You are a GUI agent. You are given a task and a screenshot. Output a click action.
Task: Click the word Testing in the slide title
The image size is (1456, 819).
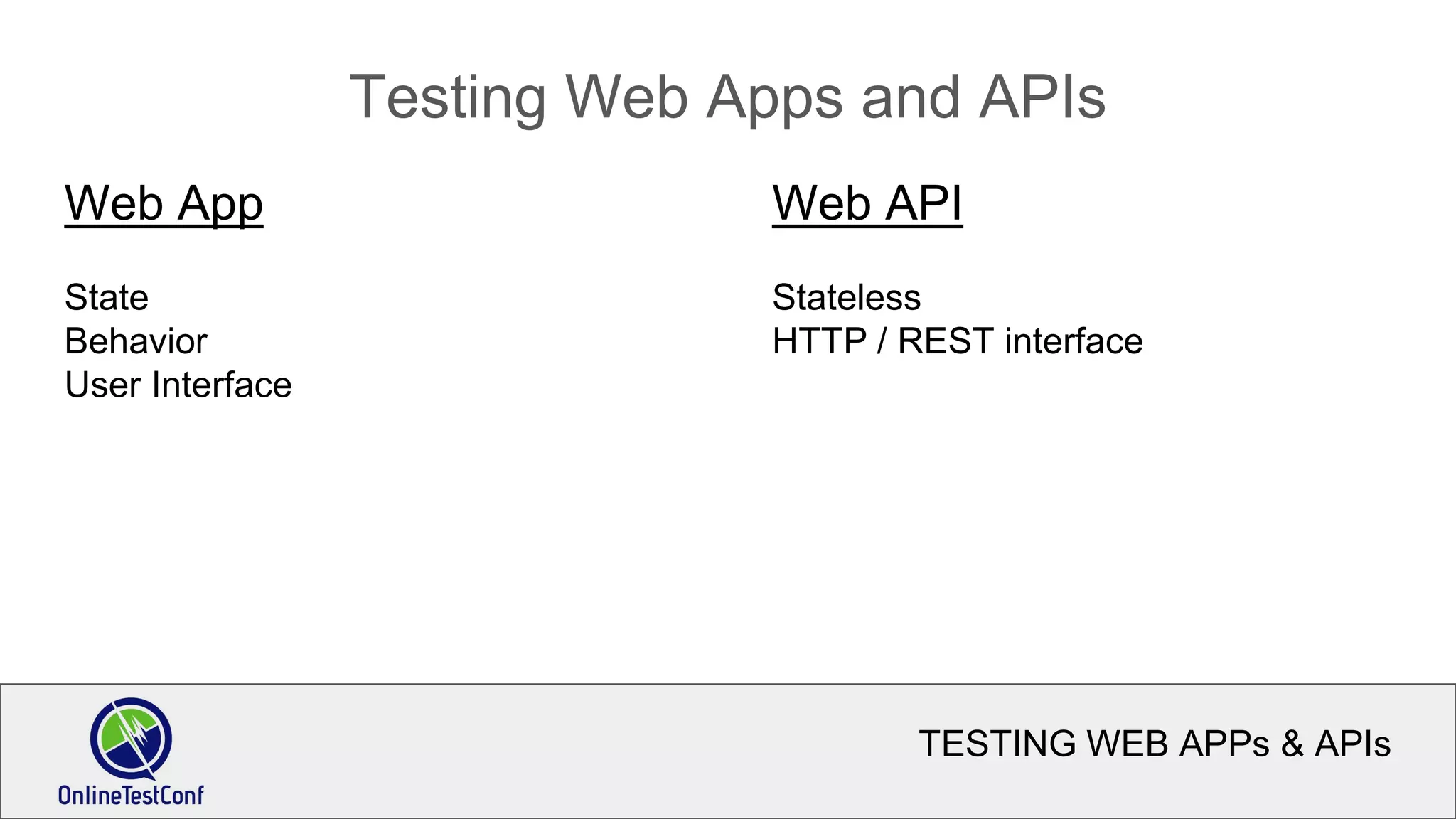click(x=448, y=97)
